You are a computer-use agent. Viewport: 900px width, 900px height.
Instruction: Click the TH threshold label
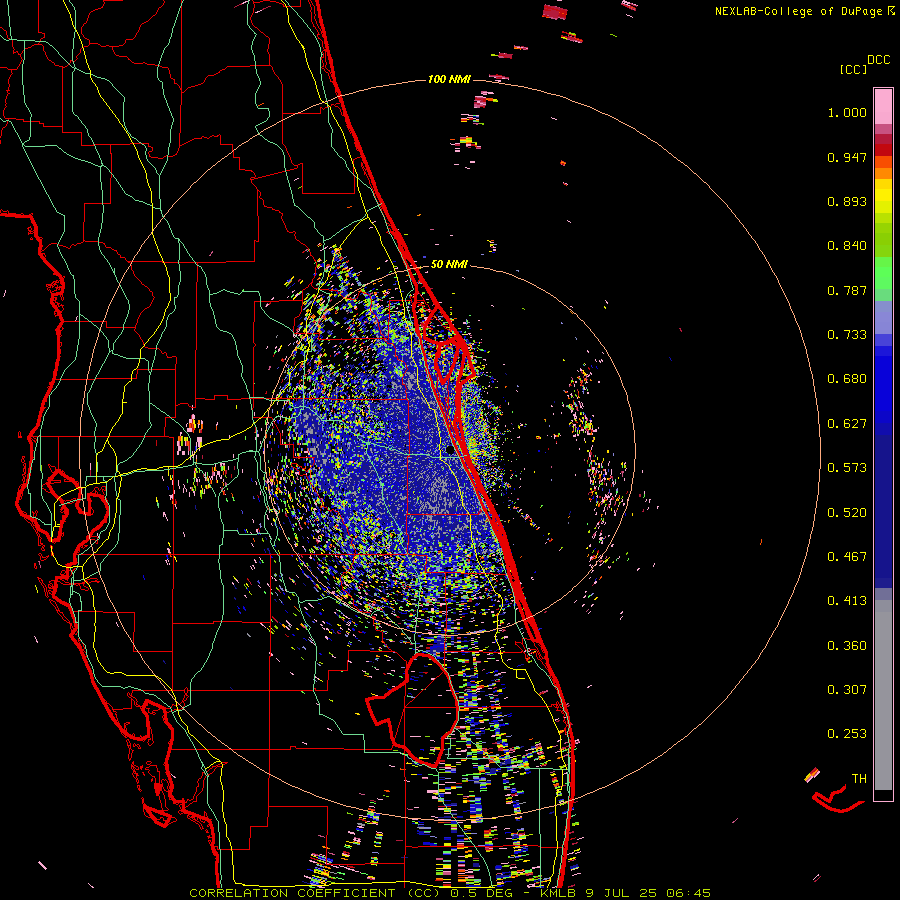tap(859, 779)
